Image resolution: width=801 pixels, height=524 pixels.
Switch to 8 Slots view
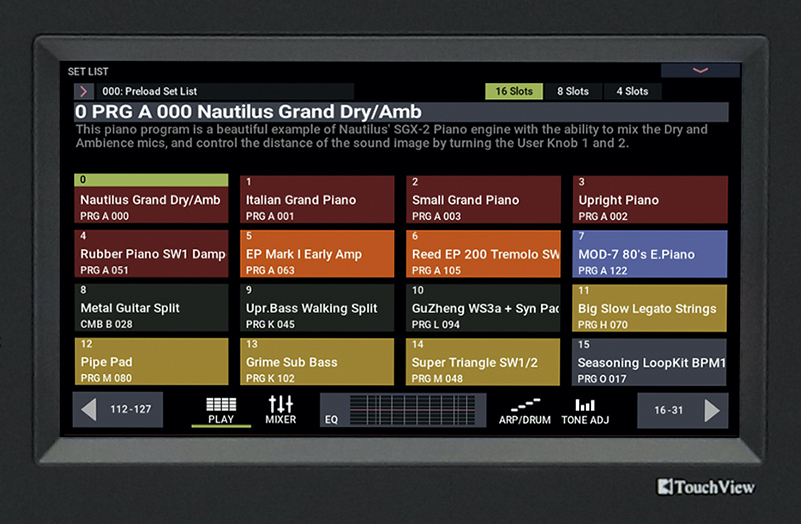[x=573, y=91]
